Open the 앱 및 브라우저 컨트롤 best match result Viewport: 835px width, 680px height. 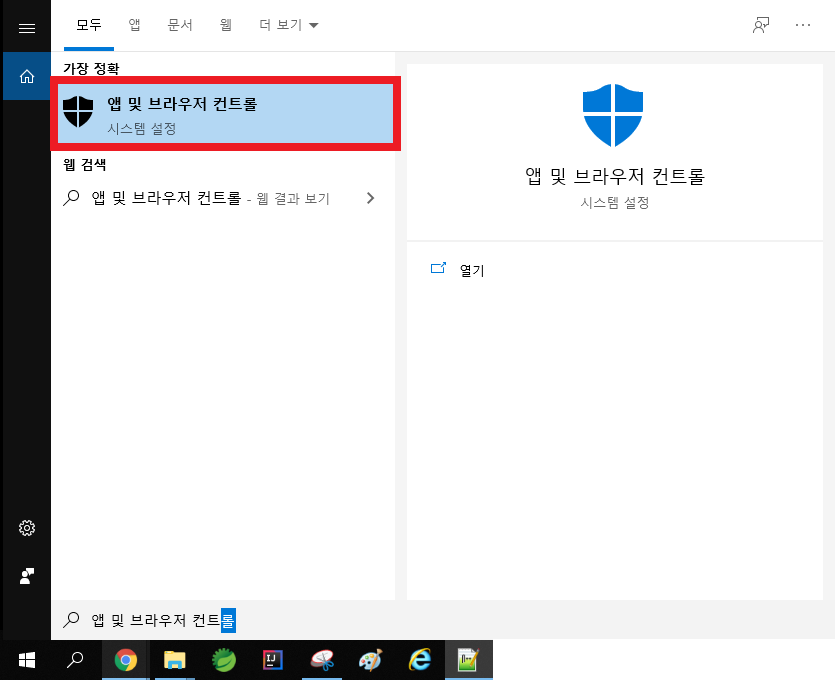tap(225, 113)
